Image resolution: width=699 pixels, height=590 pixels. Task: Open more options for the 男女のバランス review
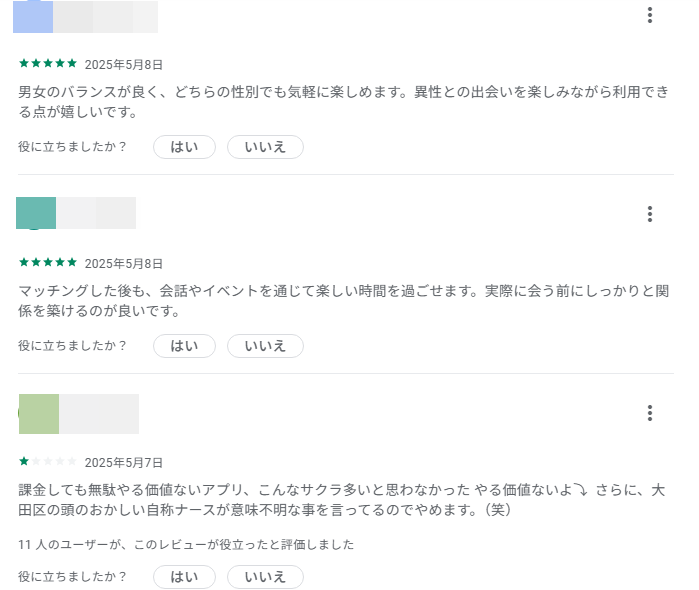click(x=650, y=15)
